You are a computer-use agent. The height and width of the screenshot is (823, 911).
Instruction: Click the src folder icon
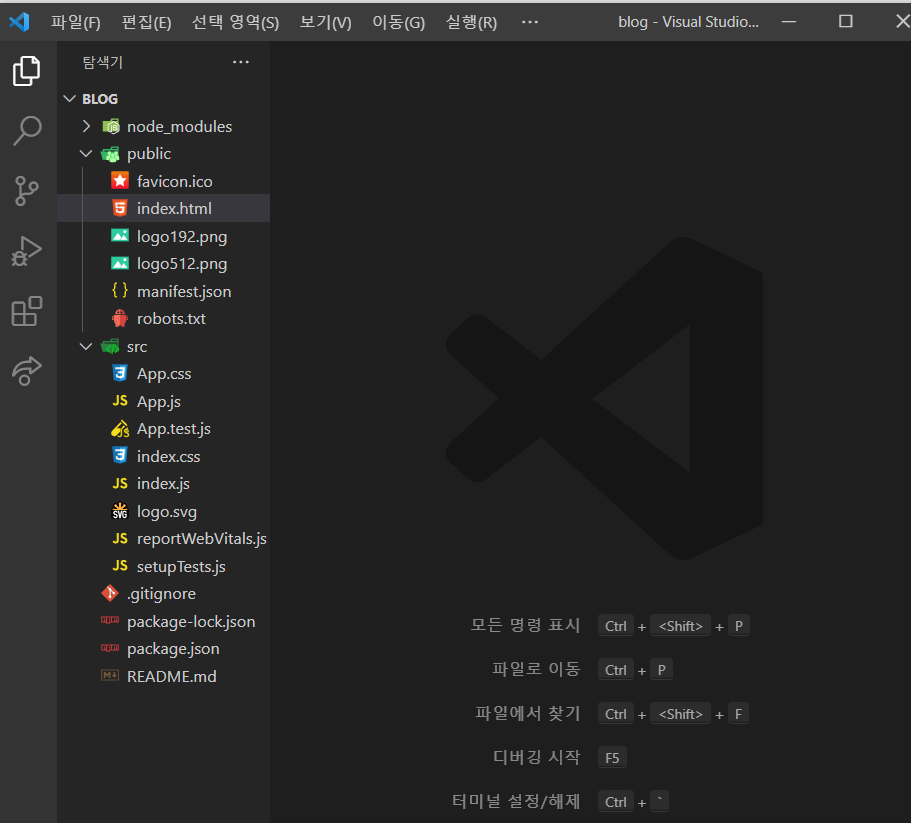(x=110, y=347)
